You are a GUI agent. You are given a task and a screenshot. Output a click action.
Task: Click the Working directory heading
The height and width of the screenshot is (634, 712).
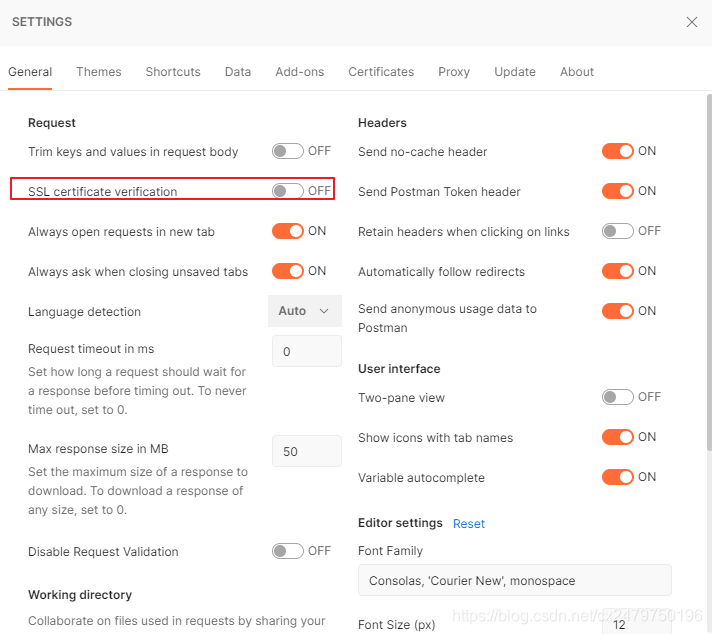80,595
